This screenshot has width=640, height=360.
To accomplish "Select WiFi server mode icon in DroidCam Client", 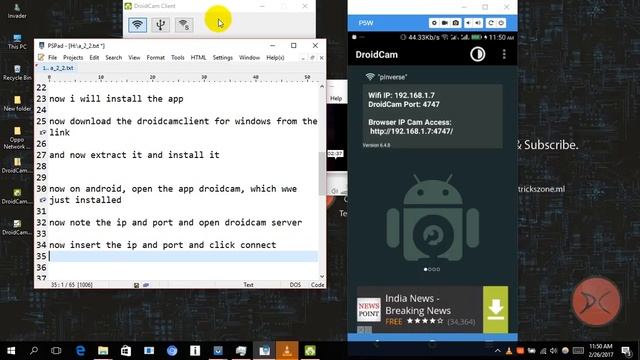I will tap(184, 24).
